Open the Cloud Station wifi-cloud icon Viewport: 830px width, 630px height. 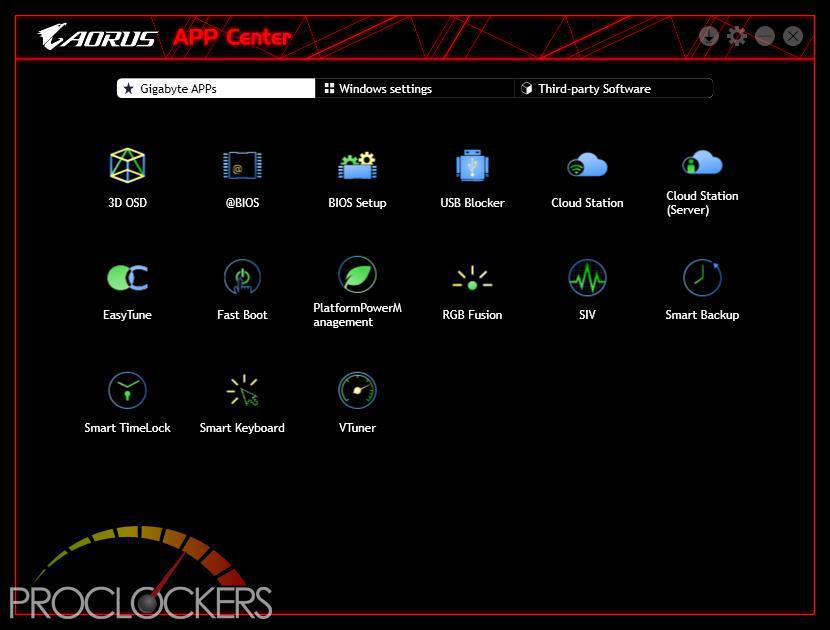587,165
